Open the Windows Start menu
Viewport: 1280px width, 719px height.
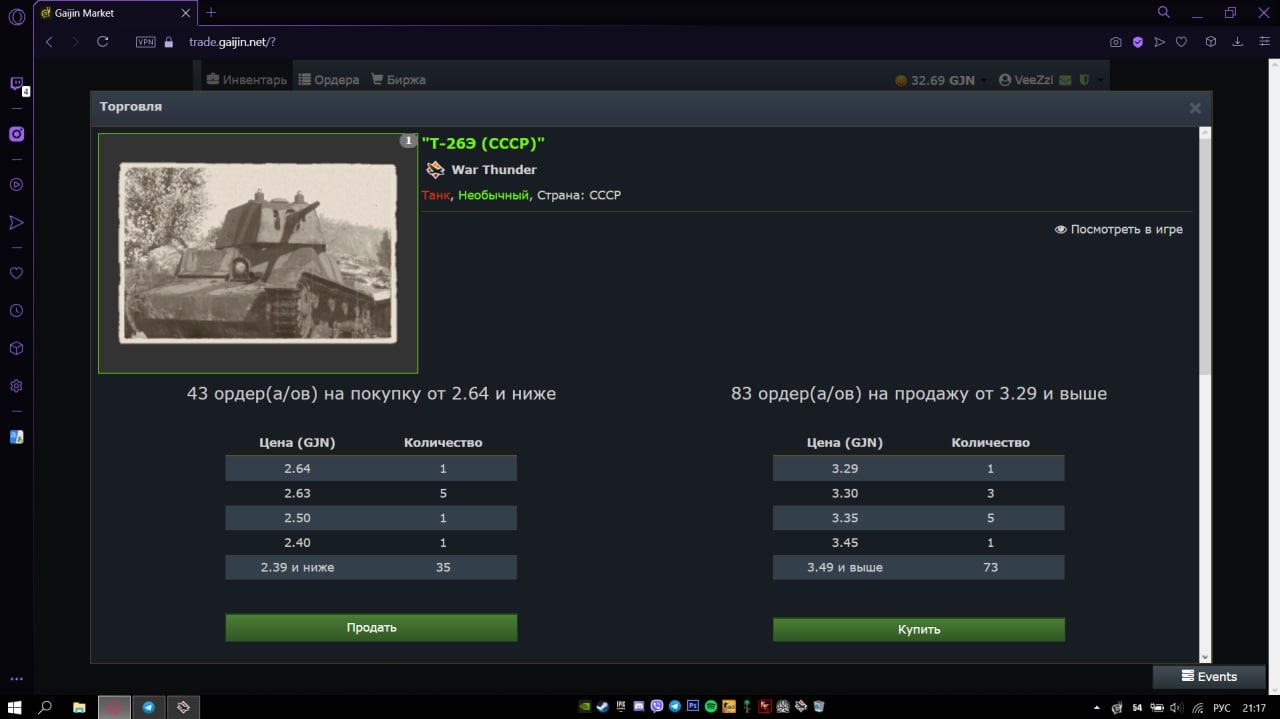click(15, 707)
